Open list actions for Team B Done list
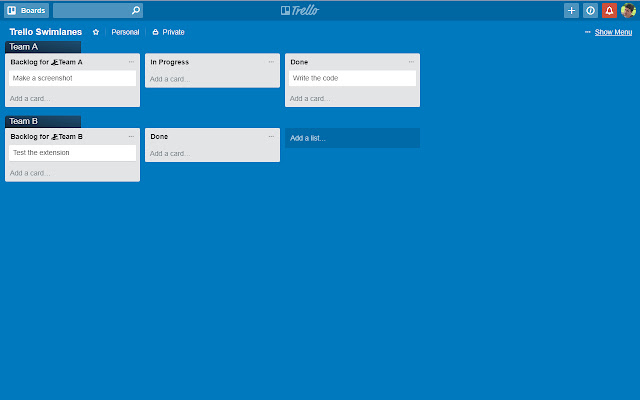Image resolution: width=640 pixels, height=400 pixels. pyautogui.click(x=271, y=136)
